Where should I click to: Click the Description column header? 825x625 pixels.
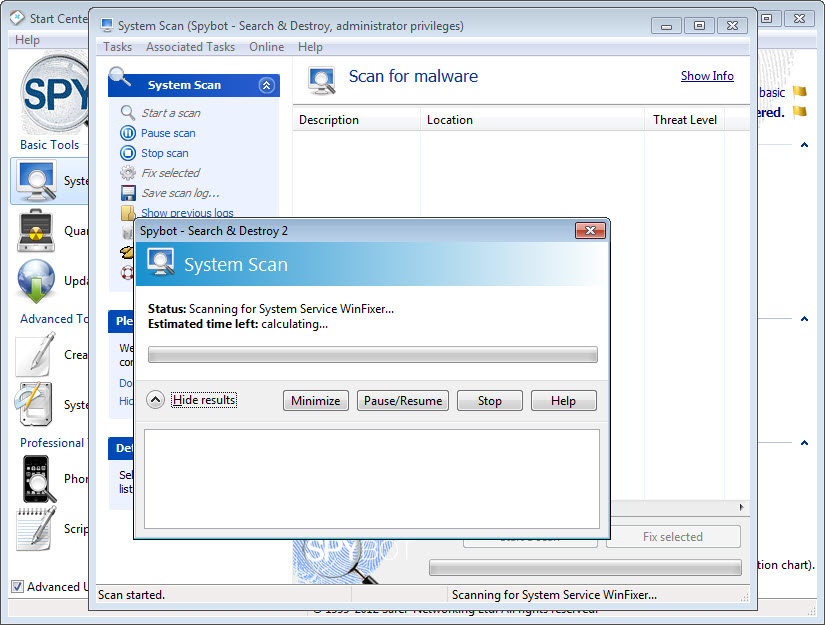pyautogui.click(x=356, y=120)
